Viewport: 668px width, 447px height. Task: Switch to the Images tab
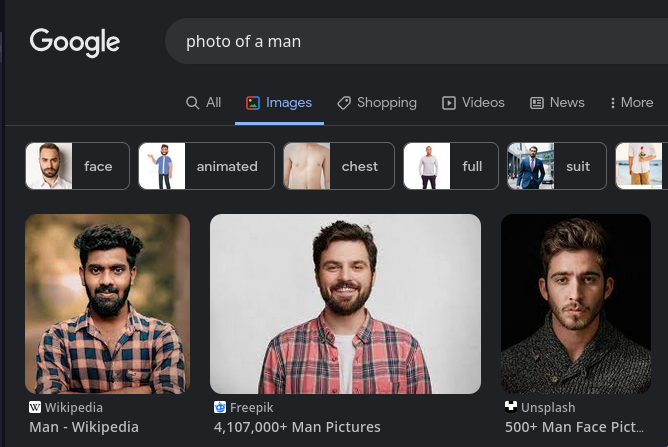[279, 103]
